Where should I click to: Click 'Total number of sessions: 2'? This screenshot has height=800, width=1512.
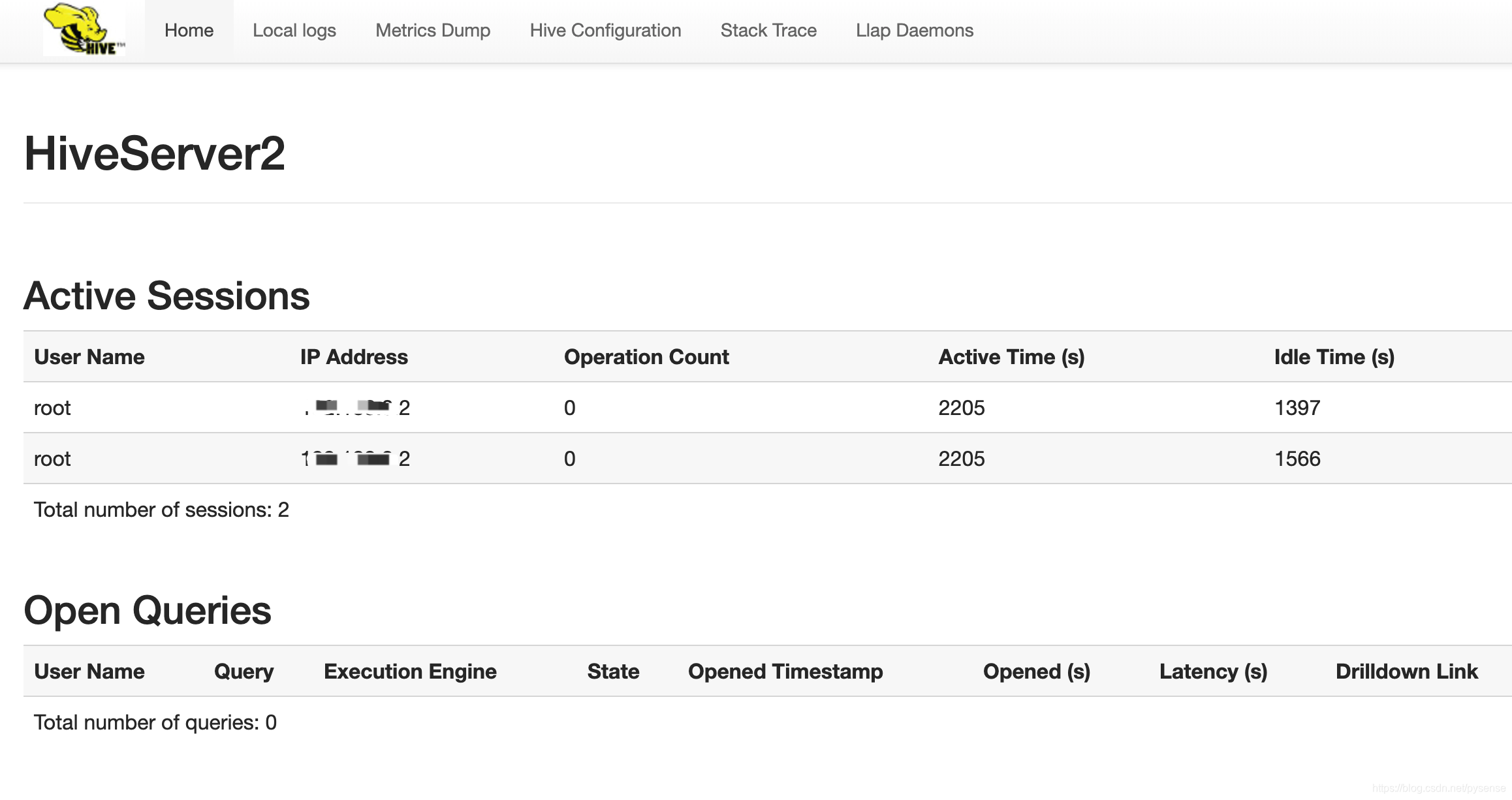pyautogui.click(x=161, y=510)
